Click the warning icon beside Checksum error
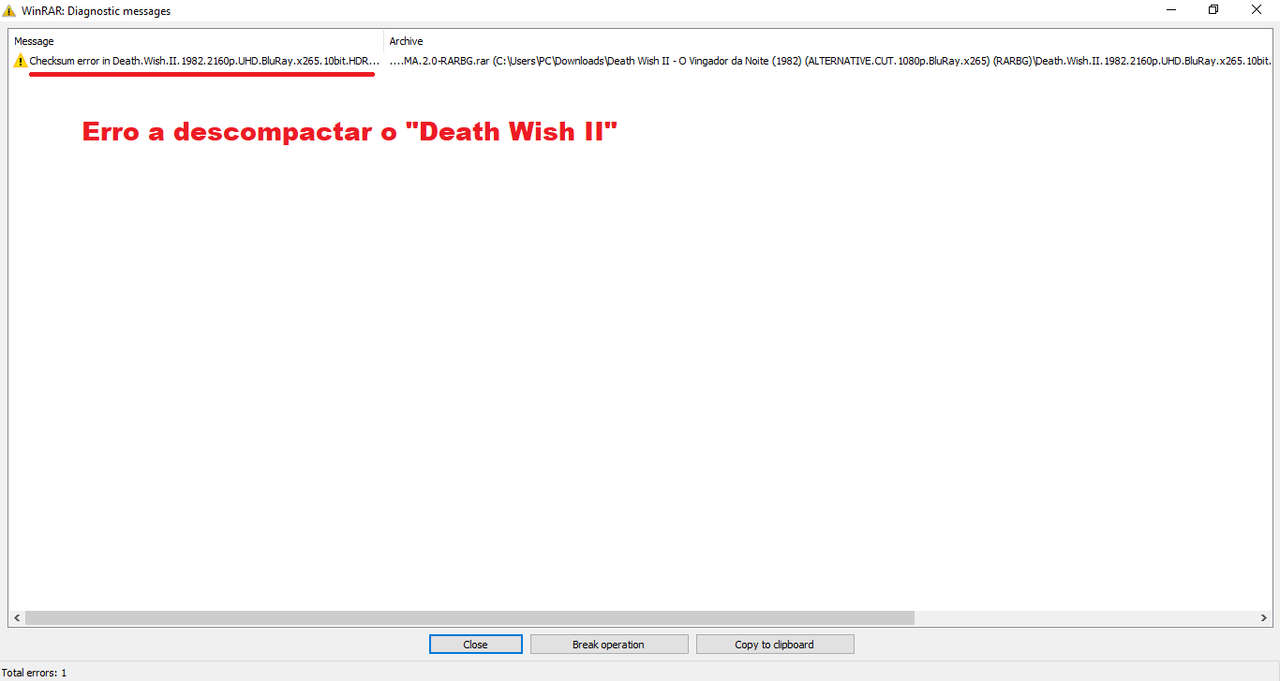Image resolution: width=1280 pixels, height=681 pixels. pyautogui.click(x=20, y=61)
